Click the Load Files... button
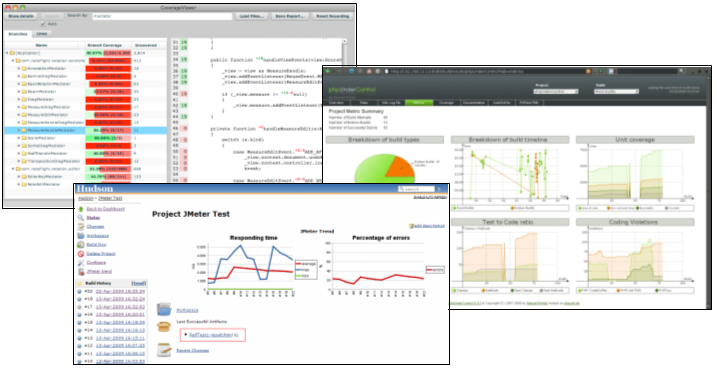 pyautogui.click(x=252, y=16)
